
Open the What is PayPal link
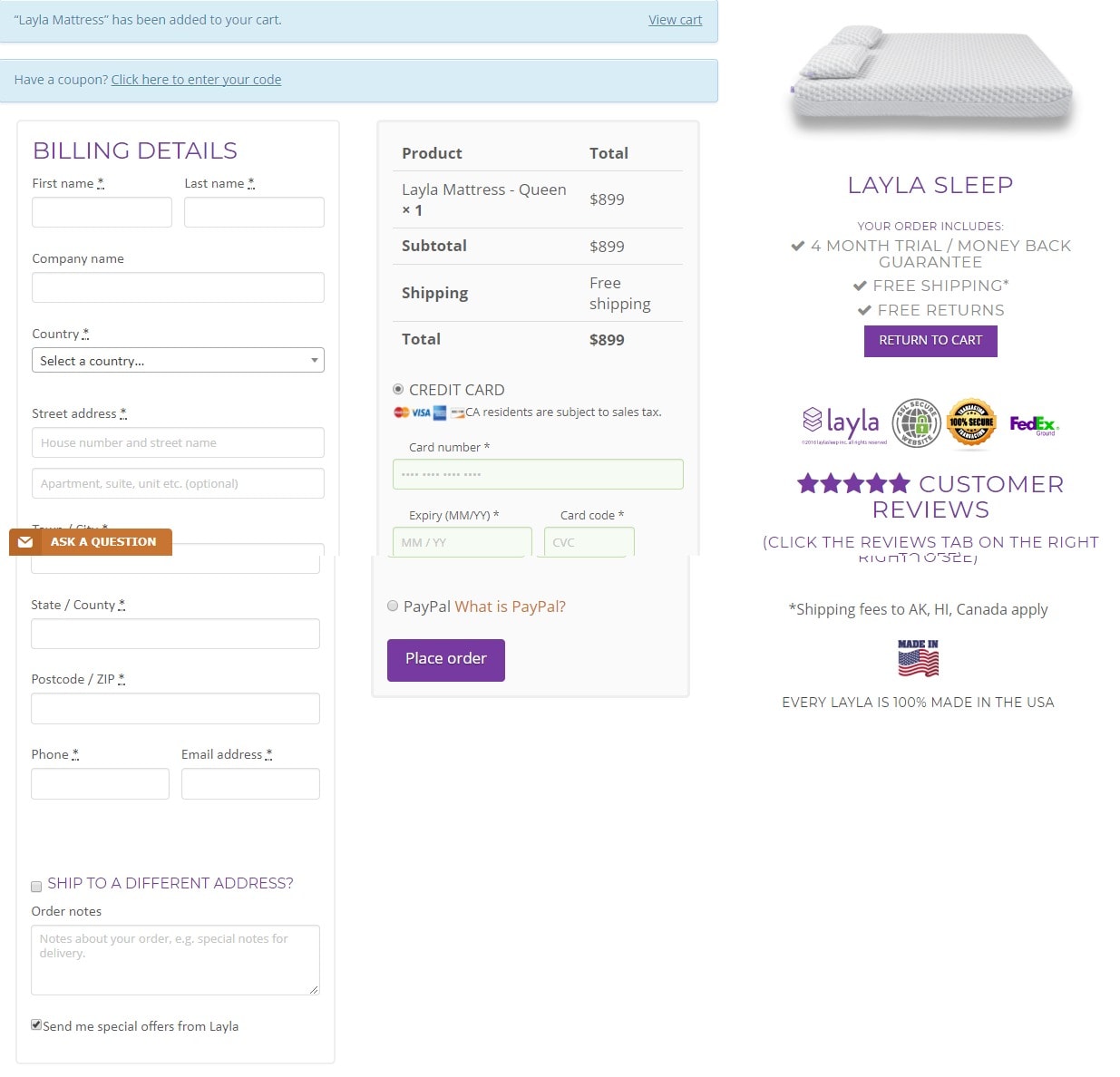click(510, 606)
